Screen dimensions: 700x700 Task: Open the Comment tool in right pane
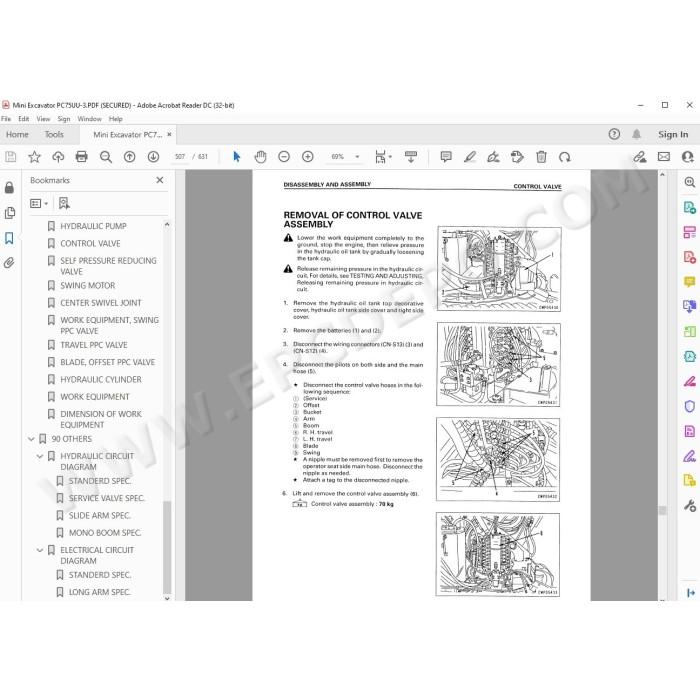[690, 282]
